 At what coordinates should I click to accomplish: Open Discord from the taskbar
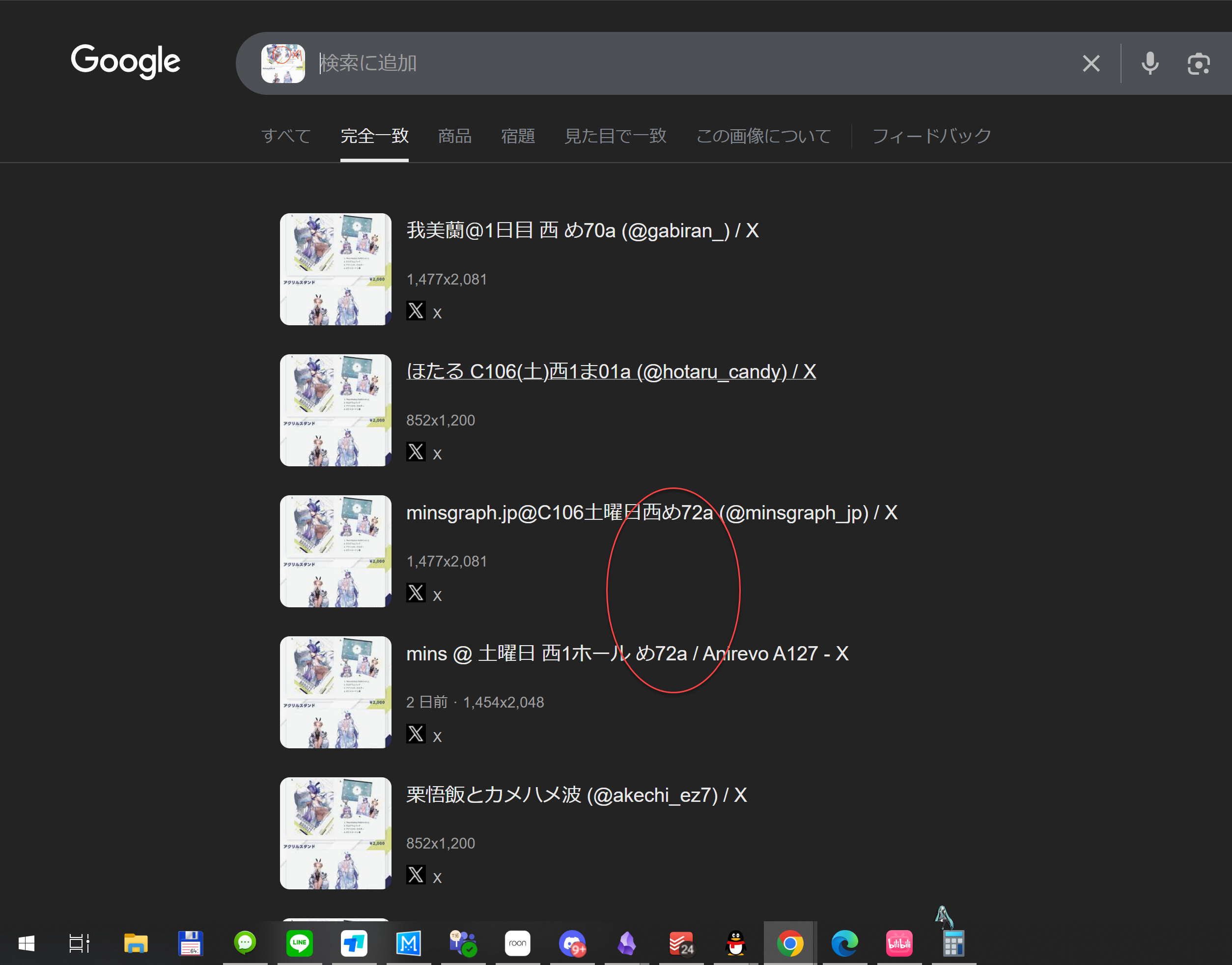pos(572,942)
